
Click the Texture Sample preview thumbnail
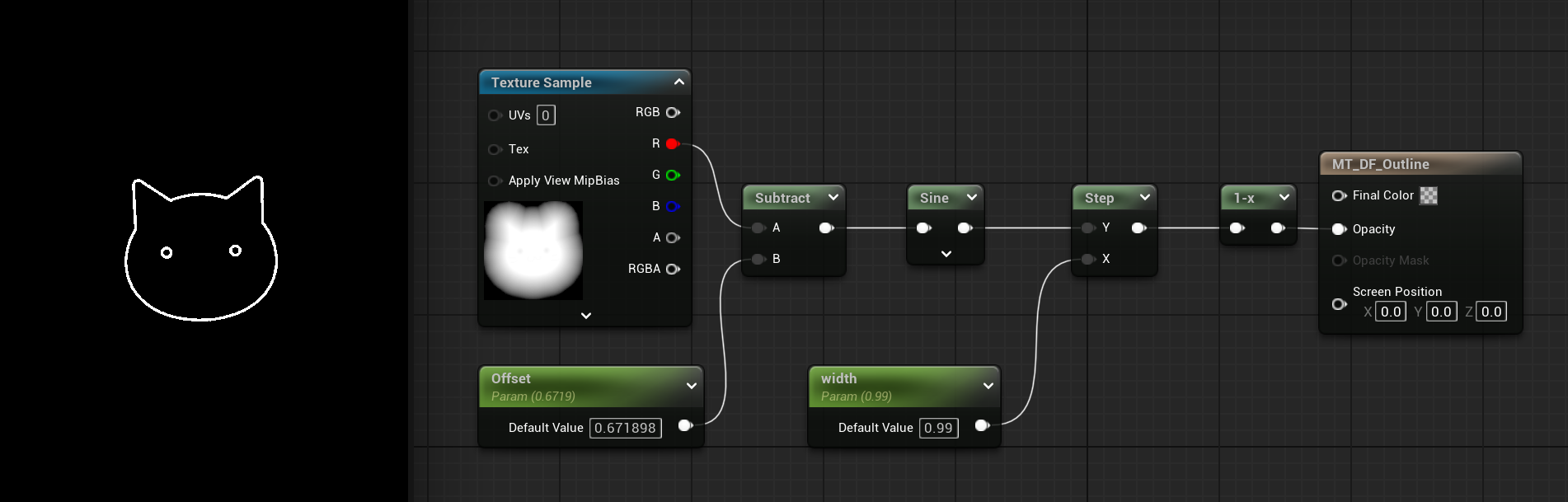click(533, 251)
